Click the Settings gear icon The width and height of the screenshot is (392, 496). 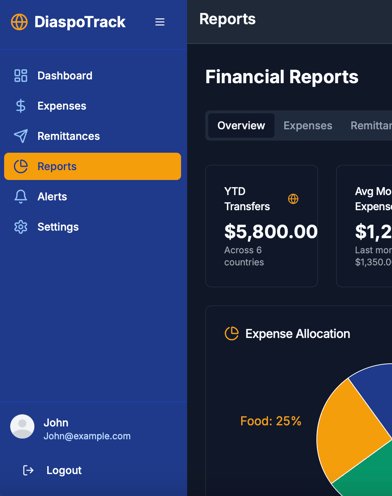tap(21, 227)
